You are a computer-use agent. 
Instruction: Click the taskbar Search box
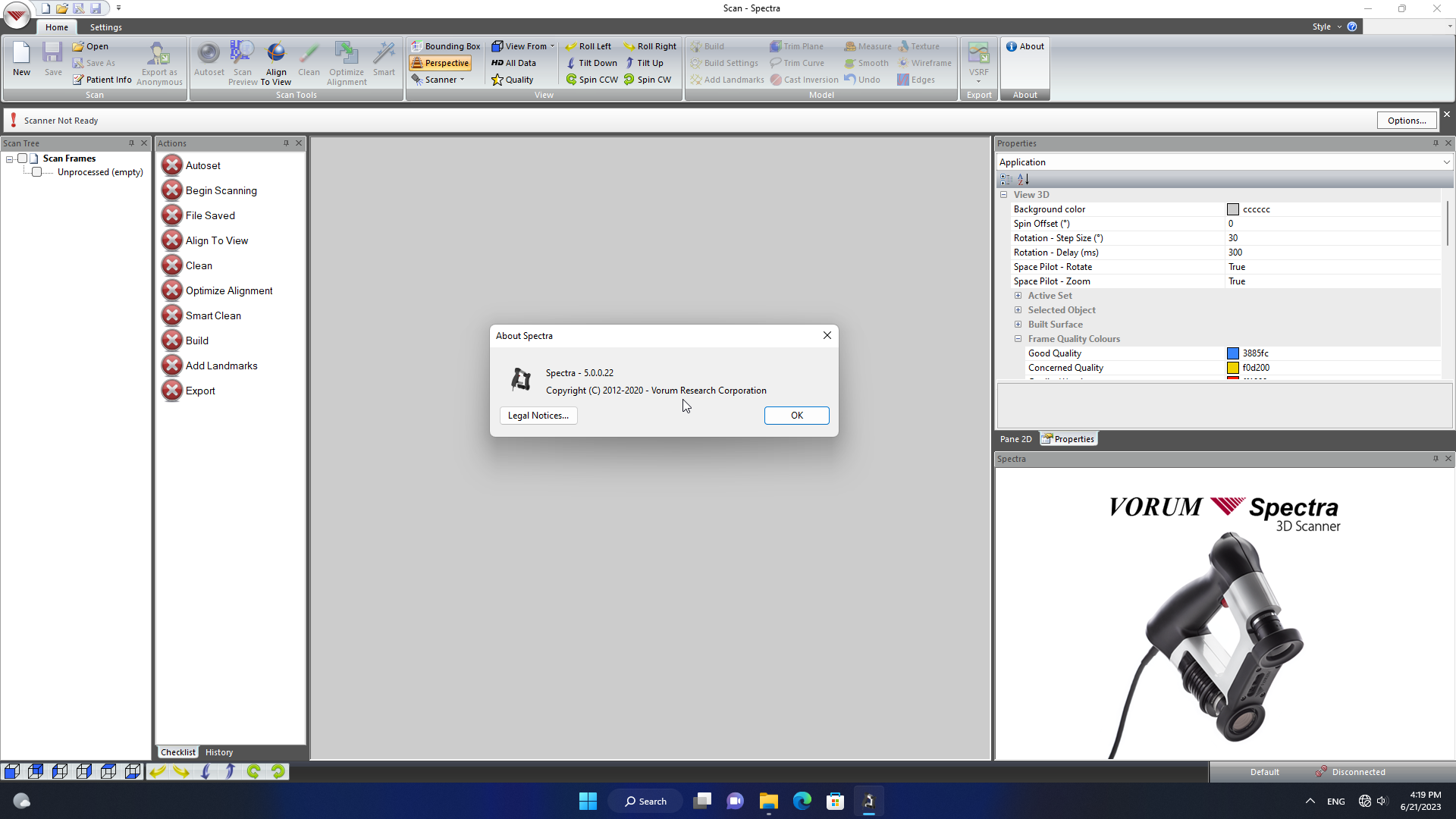click(x=645, y=801)
